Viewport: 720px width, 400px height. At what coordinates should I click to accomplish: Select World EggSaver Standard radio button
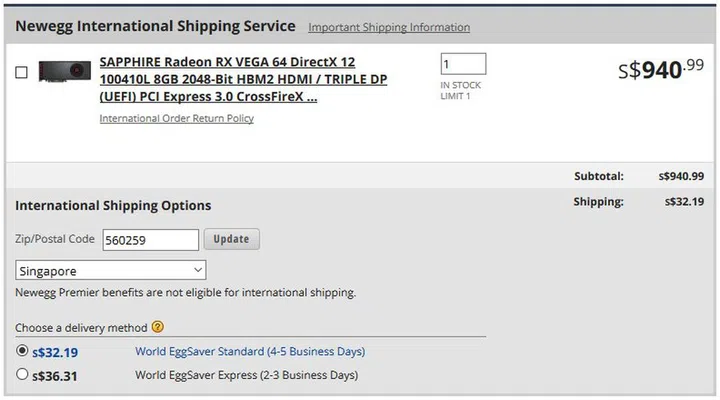click(23, 351)
